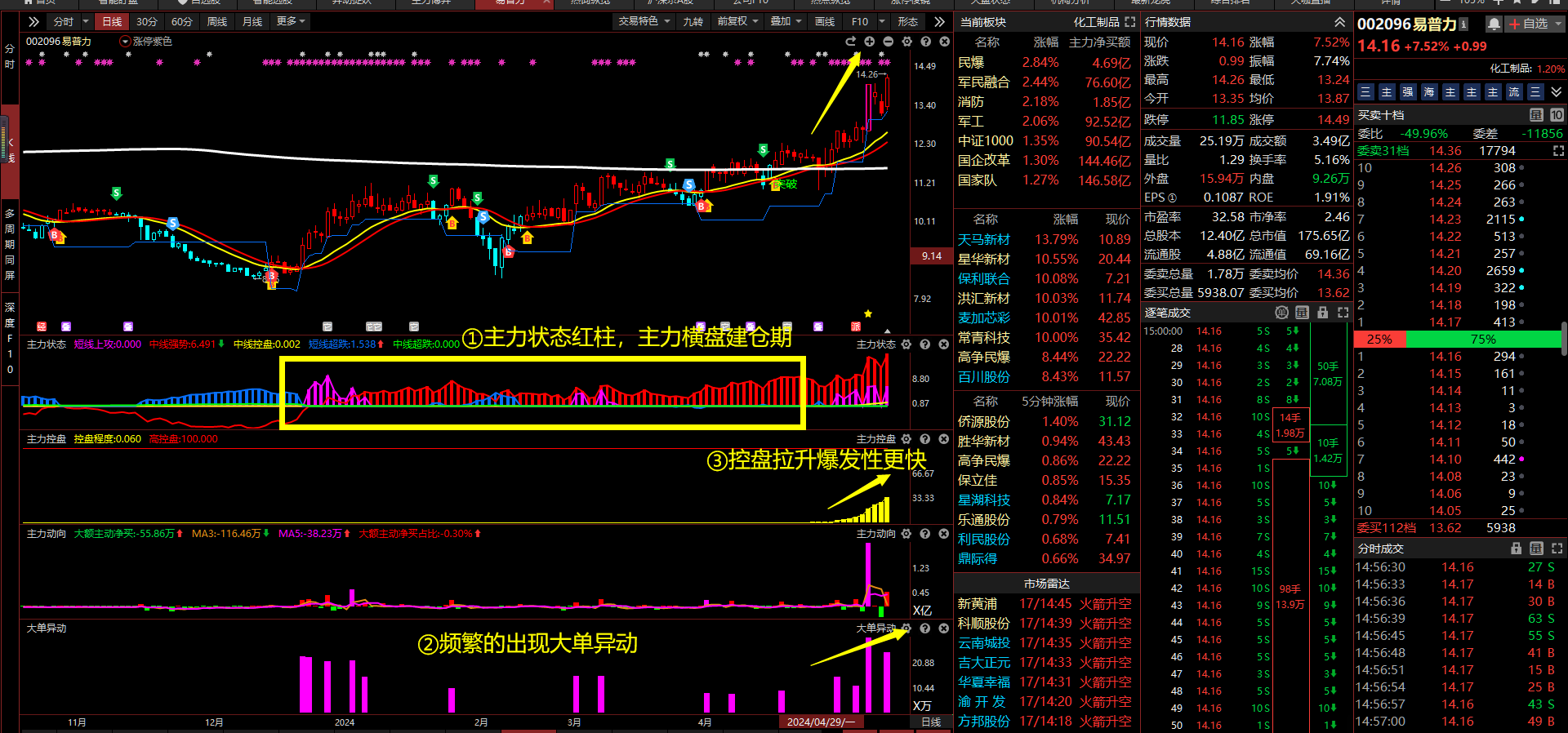Open 主力控盘 panel settings gear
Viewport: 1568px width, 733px height.
(906, 439)
